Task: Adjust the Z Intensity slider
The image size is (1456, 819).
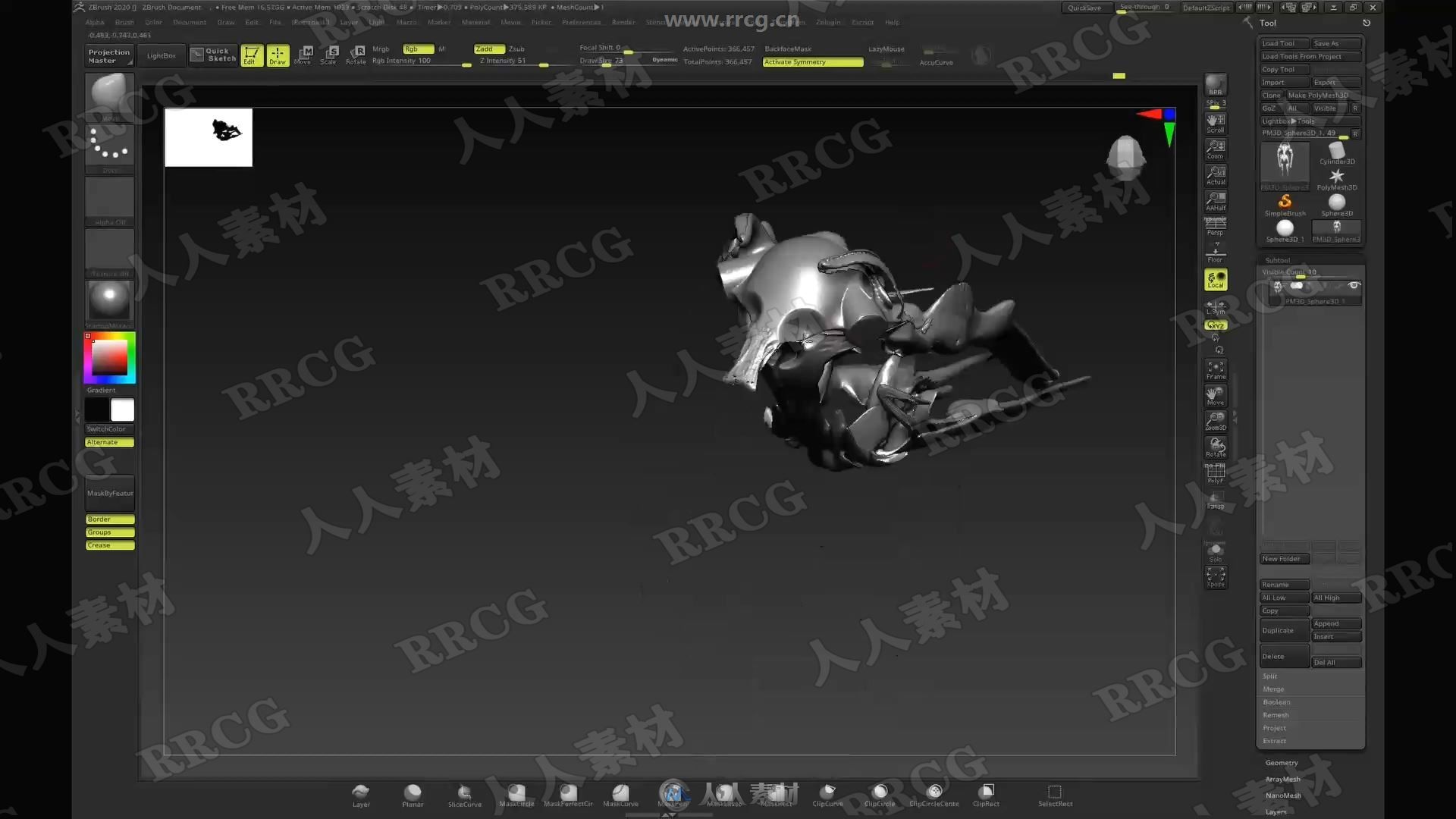Action: coord(513,61)
